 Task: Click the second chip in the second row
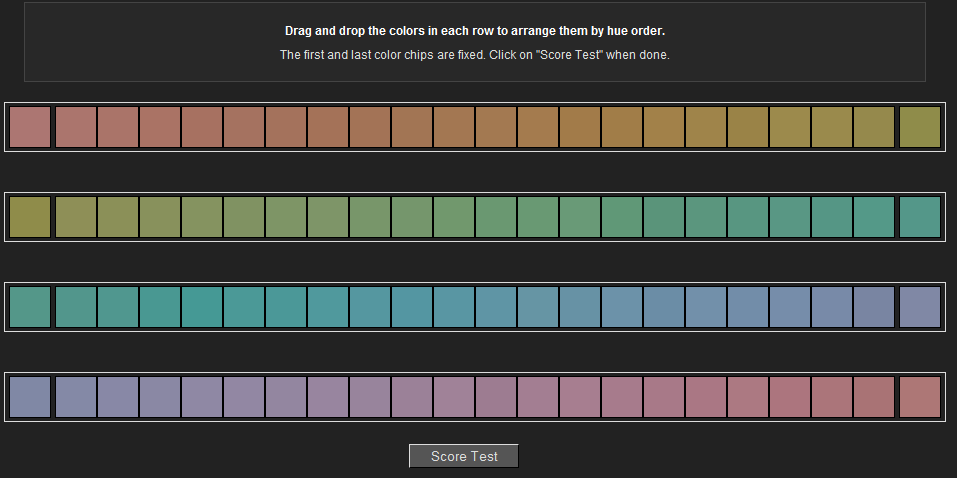click(x=76, y=217)
